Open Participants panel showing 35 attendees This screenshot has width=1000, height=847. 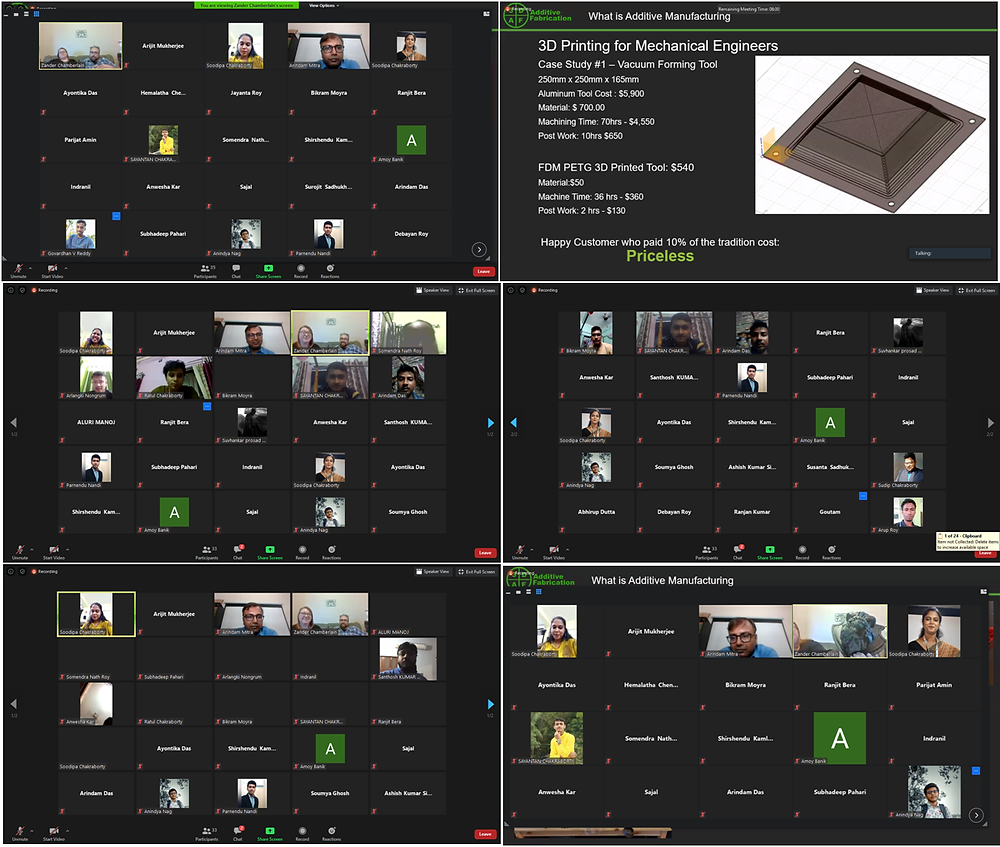[205, 271]
